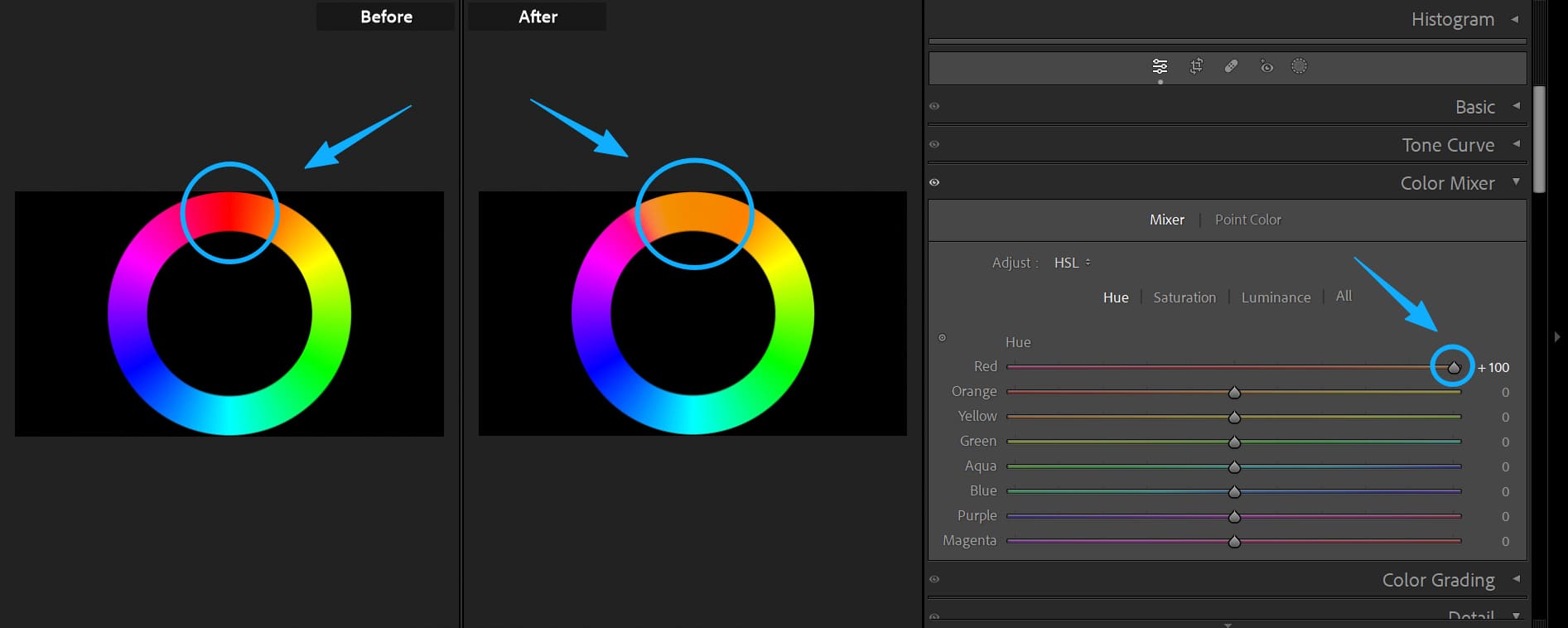Switch to the Mixer tab

(x=1166, y=220)
